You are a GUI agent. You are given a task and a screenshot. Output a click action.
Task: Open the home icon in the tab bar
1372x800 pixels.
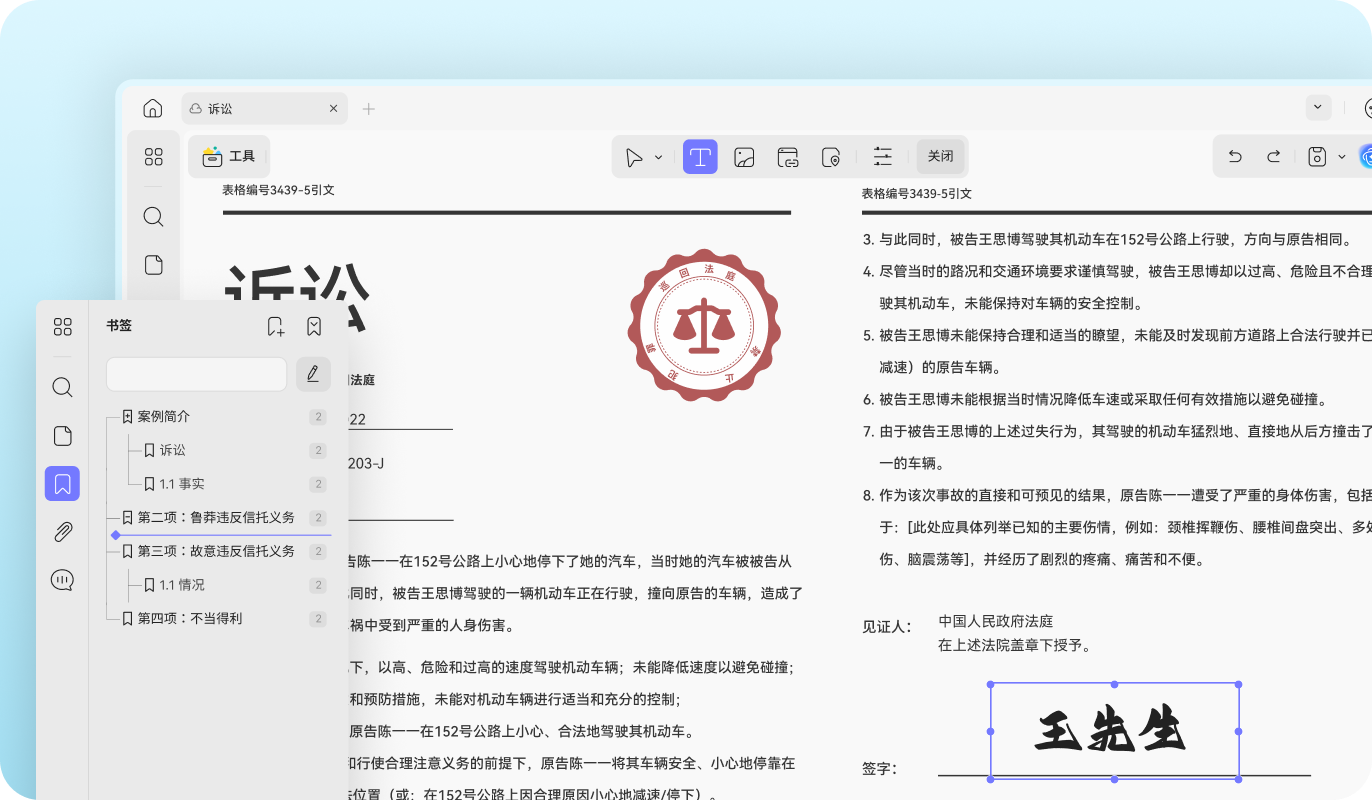pyautogui.click(x=153, y=108)
